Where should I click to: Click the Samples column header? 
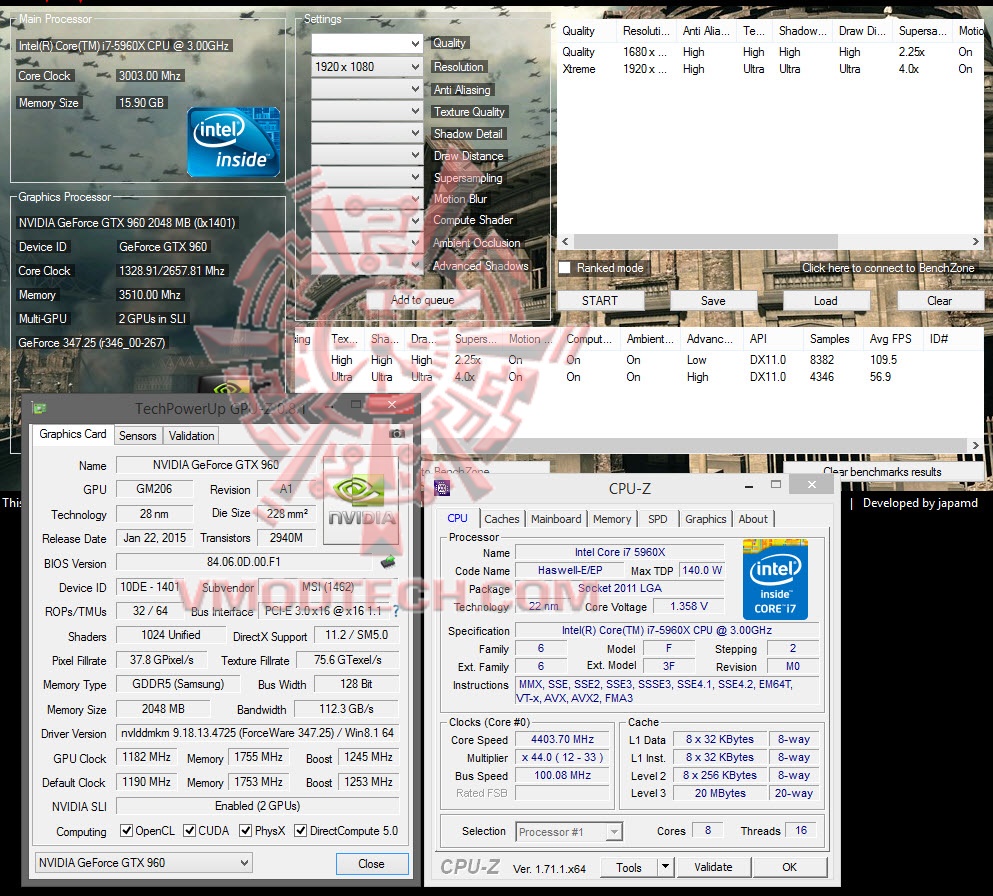pos(832,339)
